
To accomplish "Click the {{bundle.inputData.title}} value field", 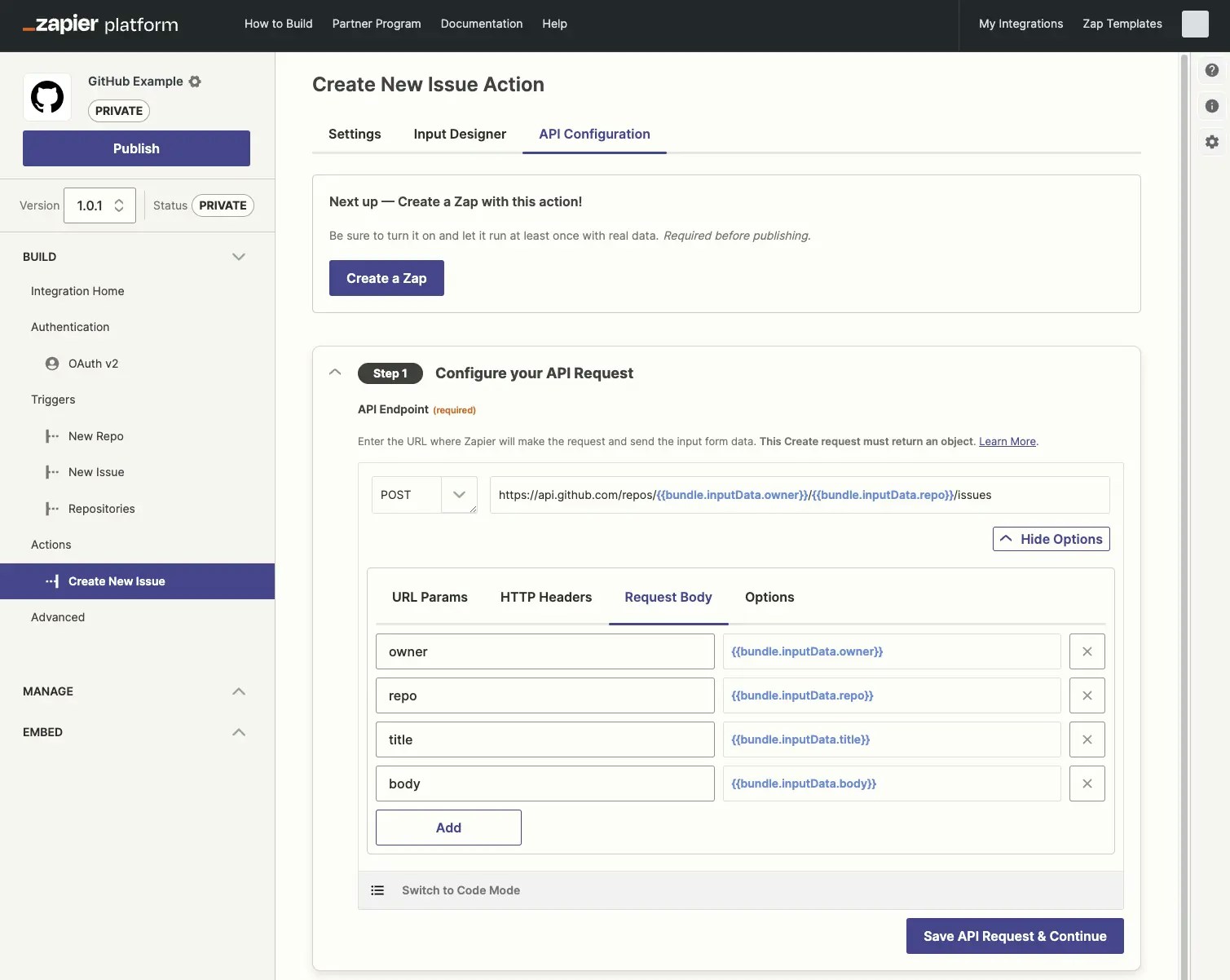I will 892,739.
